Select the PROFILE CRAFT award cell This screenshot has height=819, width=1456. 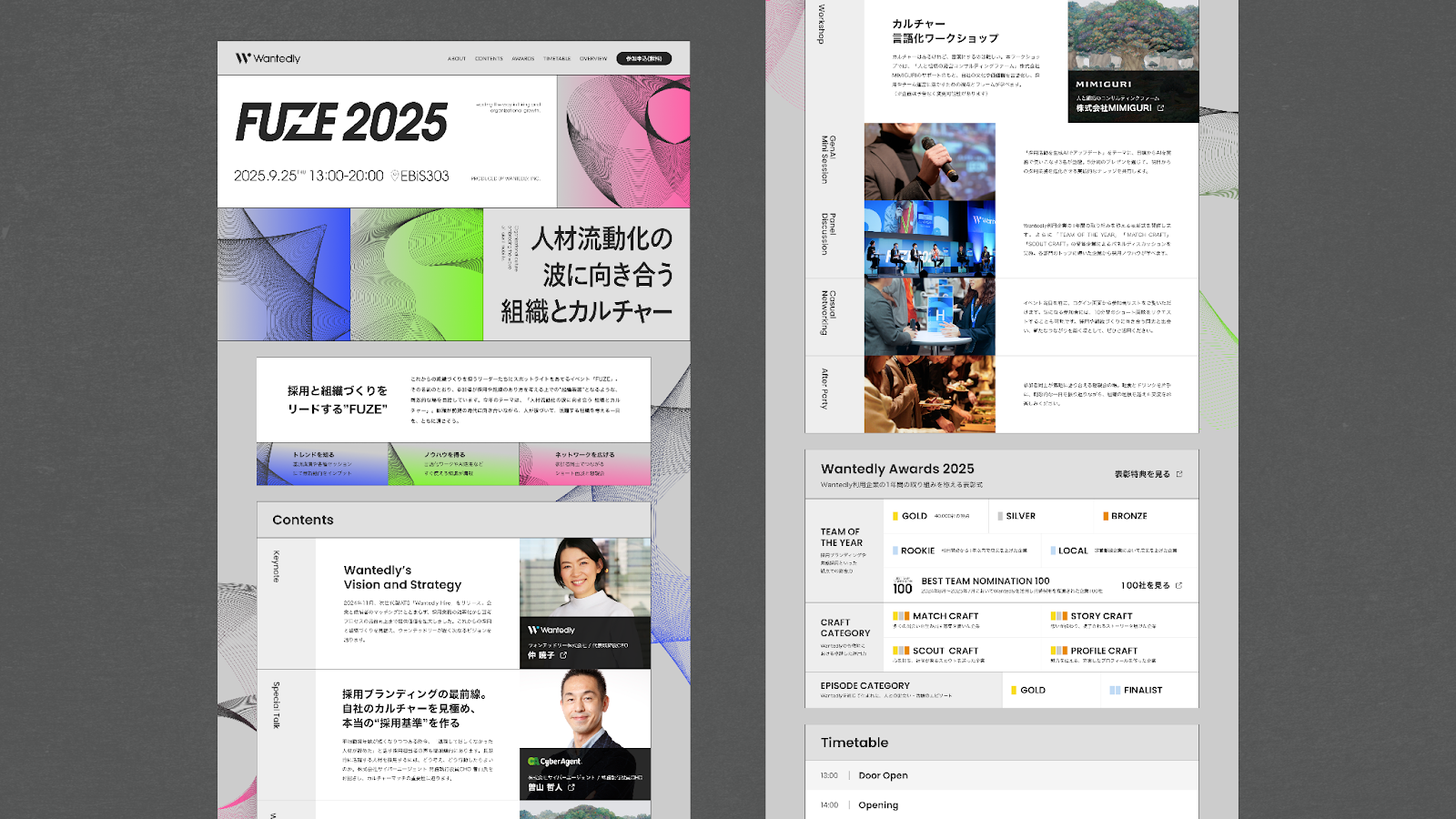coord(1120,654)
